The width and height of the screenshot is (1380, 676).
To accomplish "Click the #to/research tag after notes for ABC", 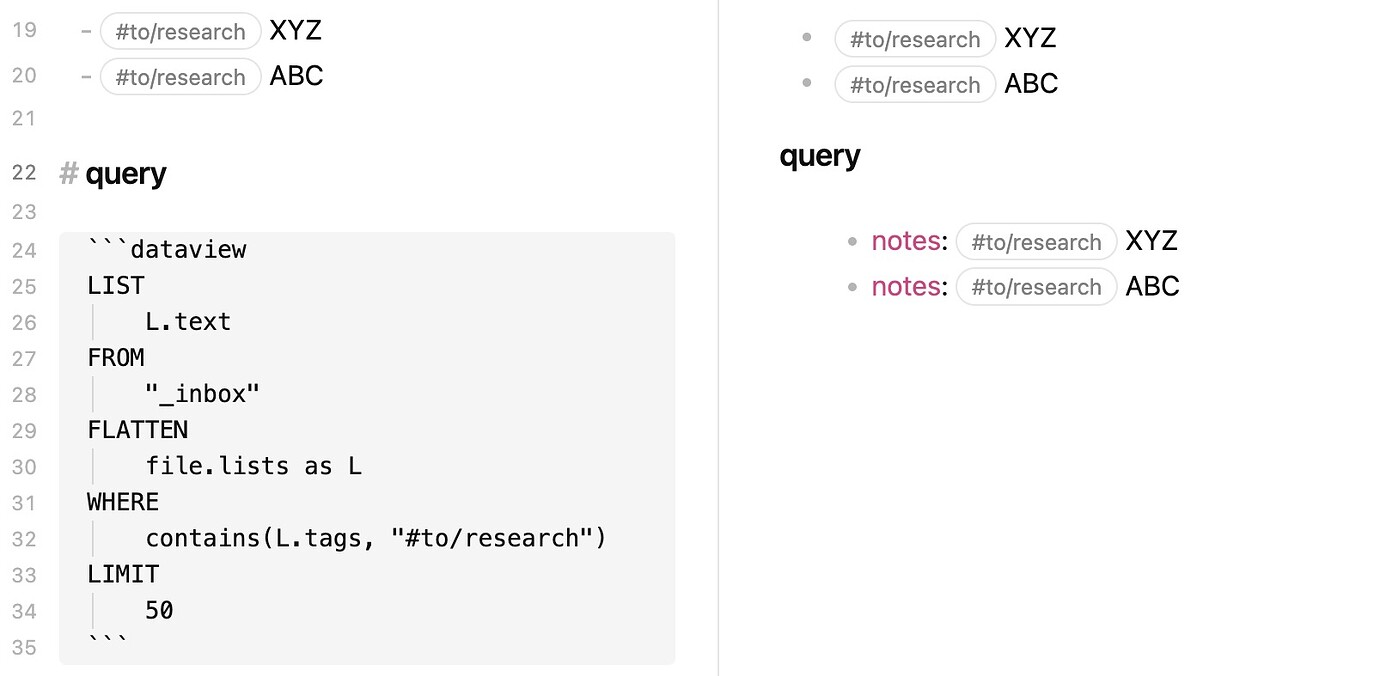I will [1036, 287].
